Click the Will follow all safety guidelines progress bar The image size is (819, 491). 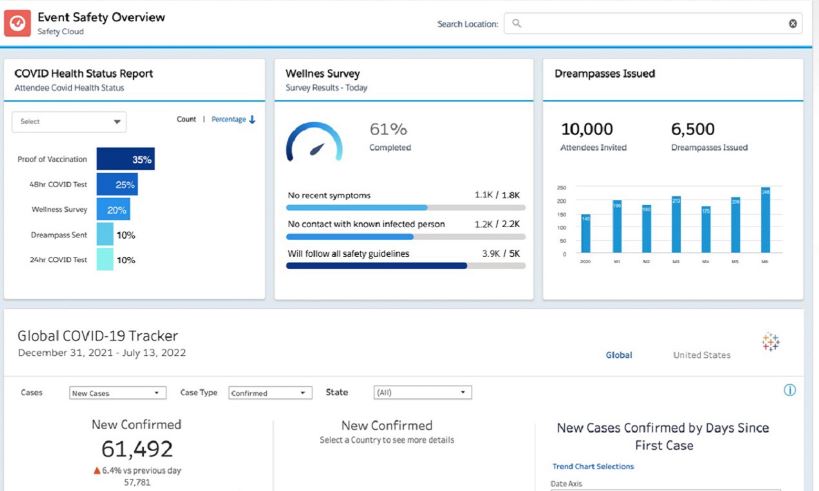406,266
